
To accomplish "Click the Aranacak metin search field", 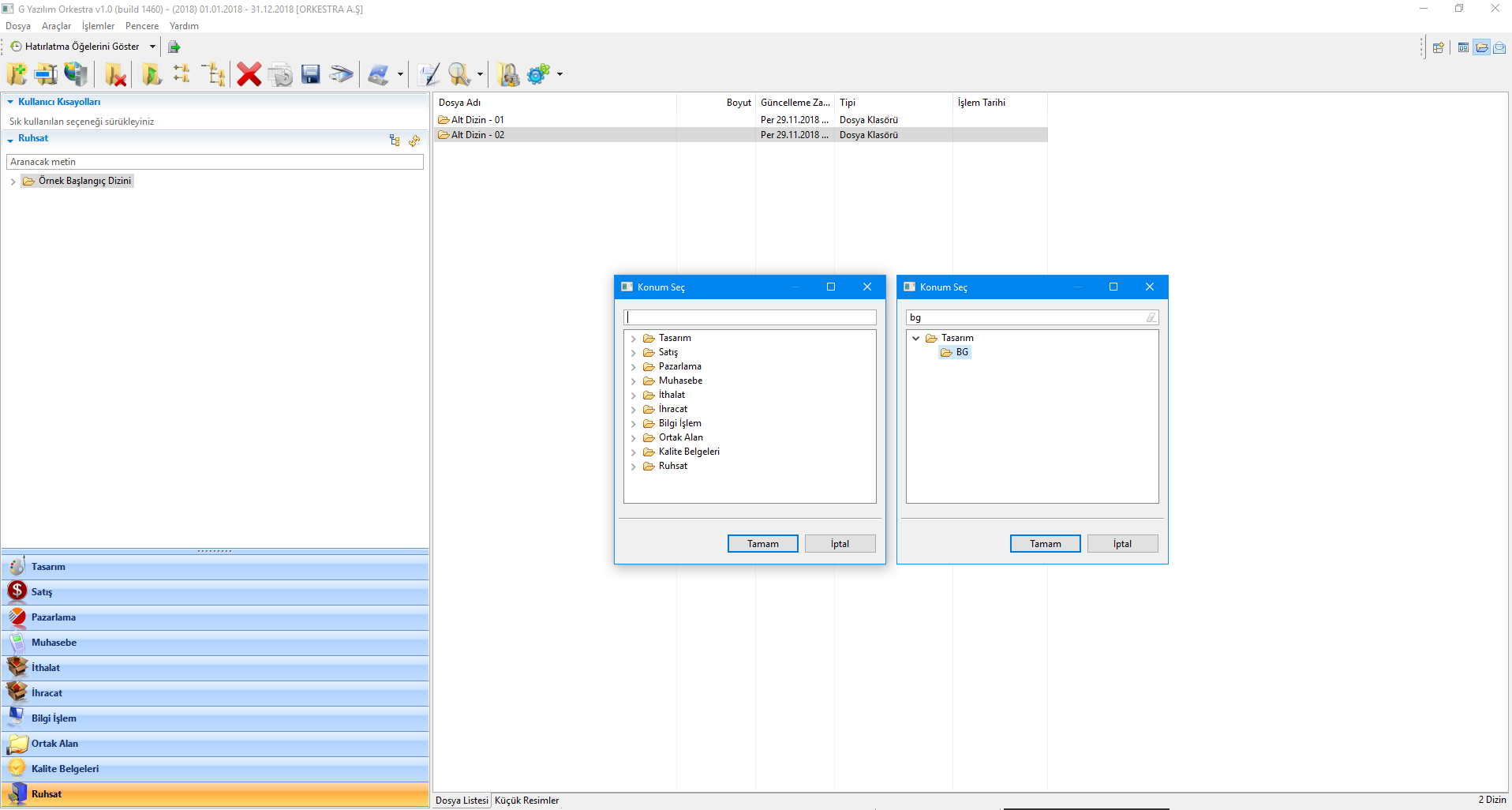I will tap(215, 162).
